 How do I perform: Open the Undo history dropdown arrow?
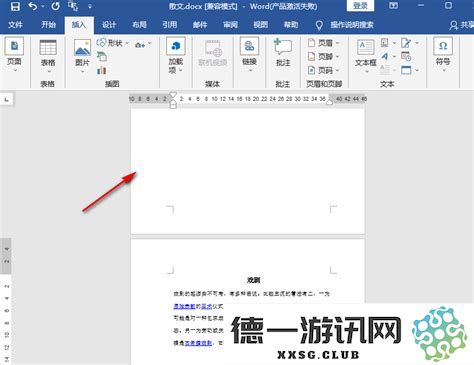[43, 7]
